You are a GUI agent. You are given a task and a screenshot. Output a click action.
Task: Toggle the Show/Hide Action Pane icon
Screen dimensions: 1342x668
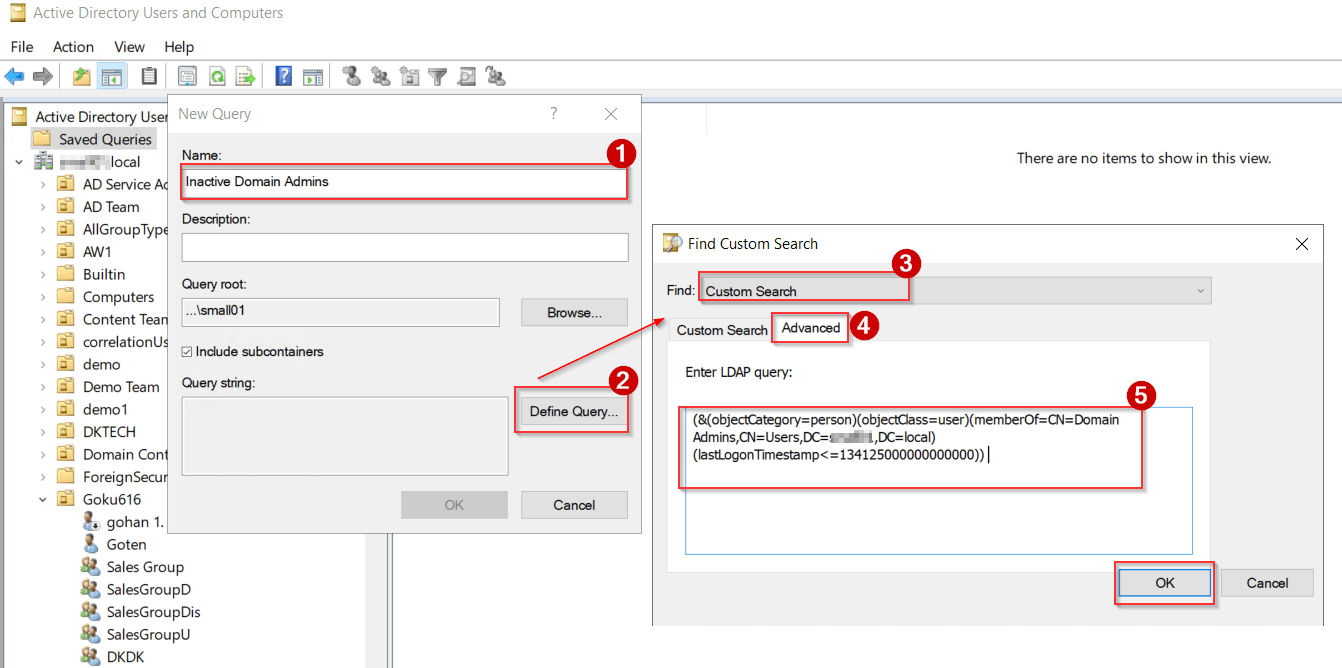313,76
